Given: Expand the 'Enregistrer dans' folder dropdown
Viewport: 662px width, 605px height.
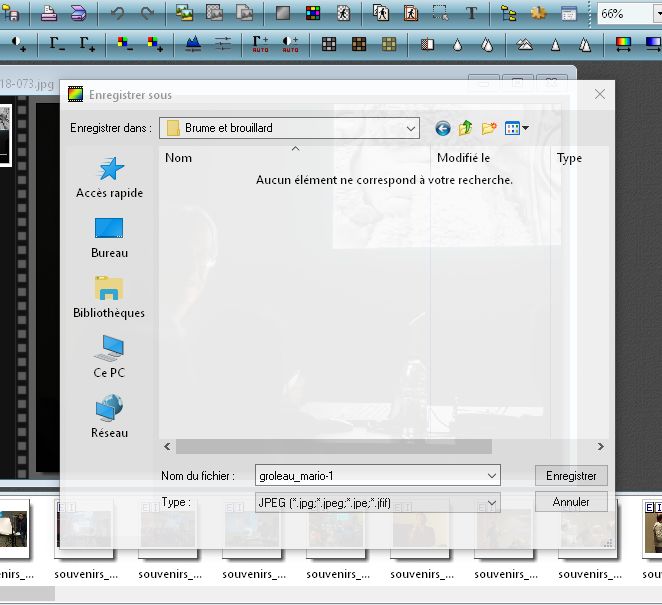Looking at the screenshot, I should [x=410, y=128].
